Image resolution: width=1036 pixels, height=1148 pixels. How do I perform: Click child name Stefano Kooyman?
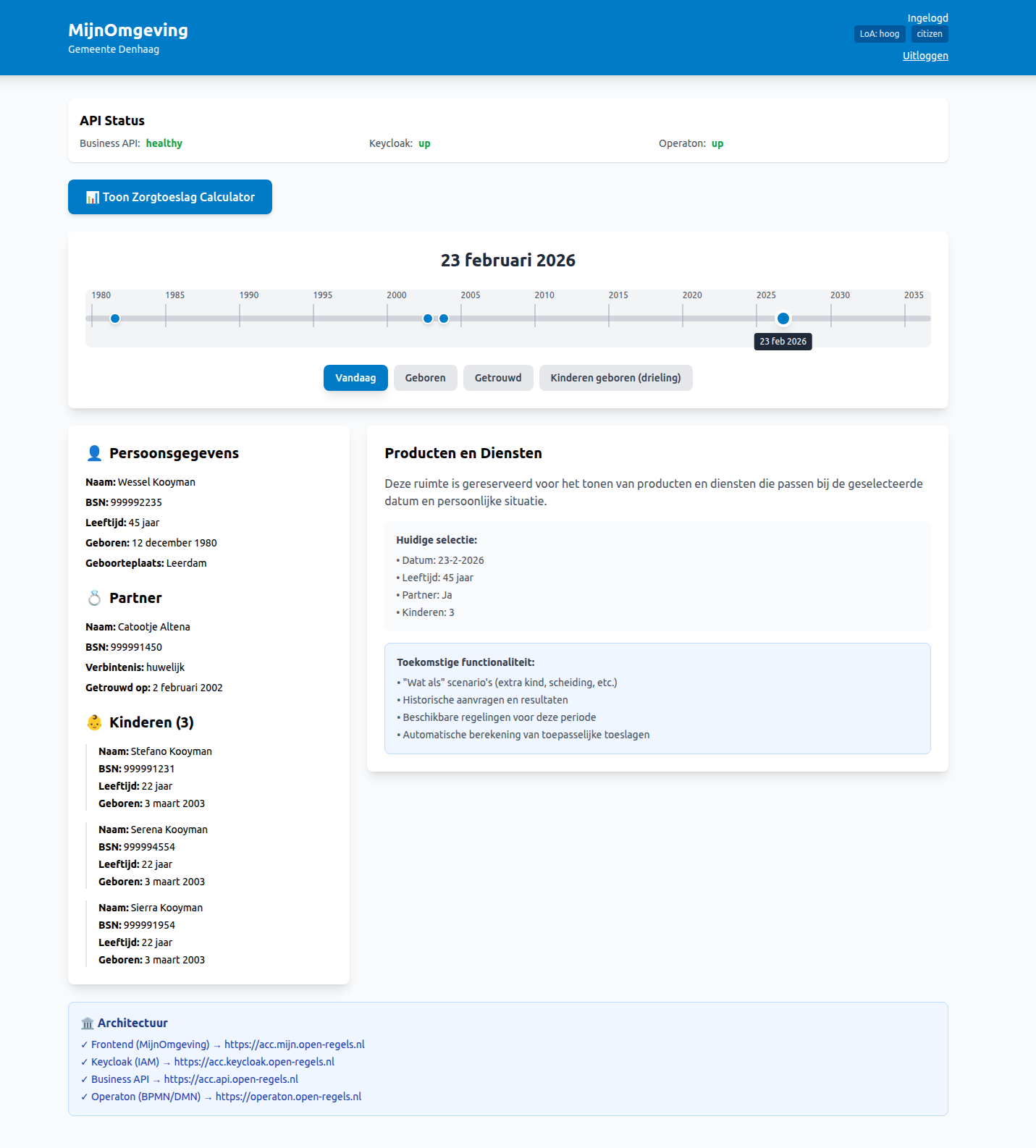coord(172,751)
